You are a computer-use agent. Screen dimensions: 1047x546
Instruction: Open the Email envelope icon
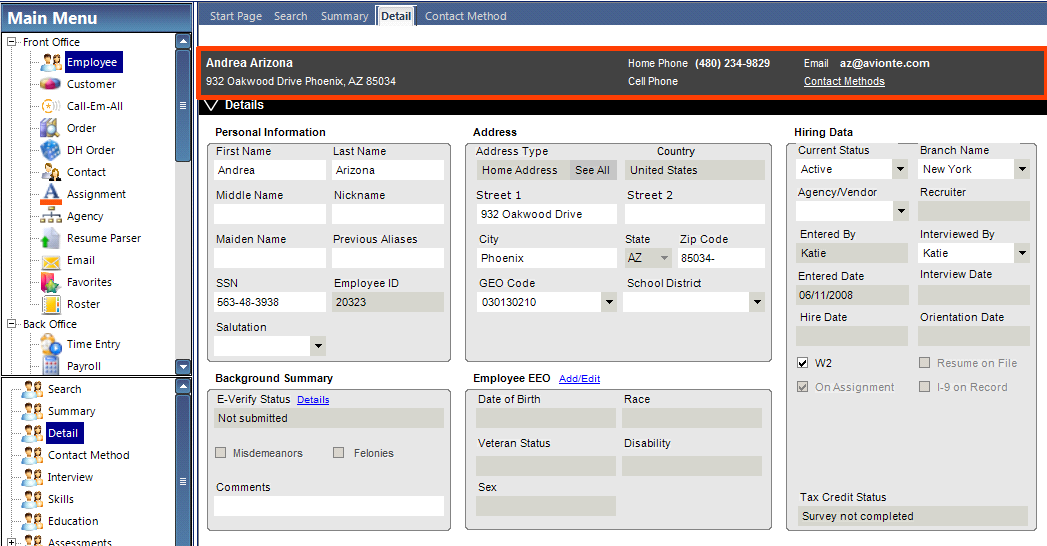pos(51,261)
